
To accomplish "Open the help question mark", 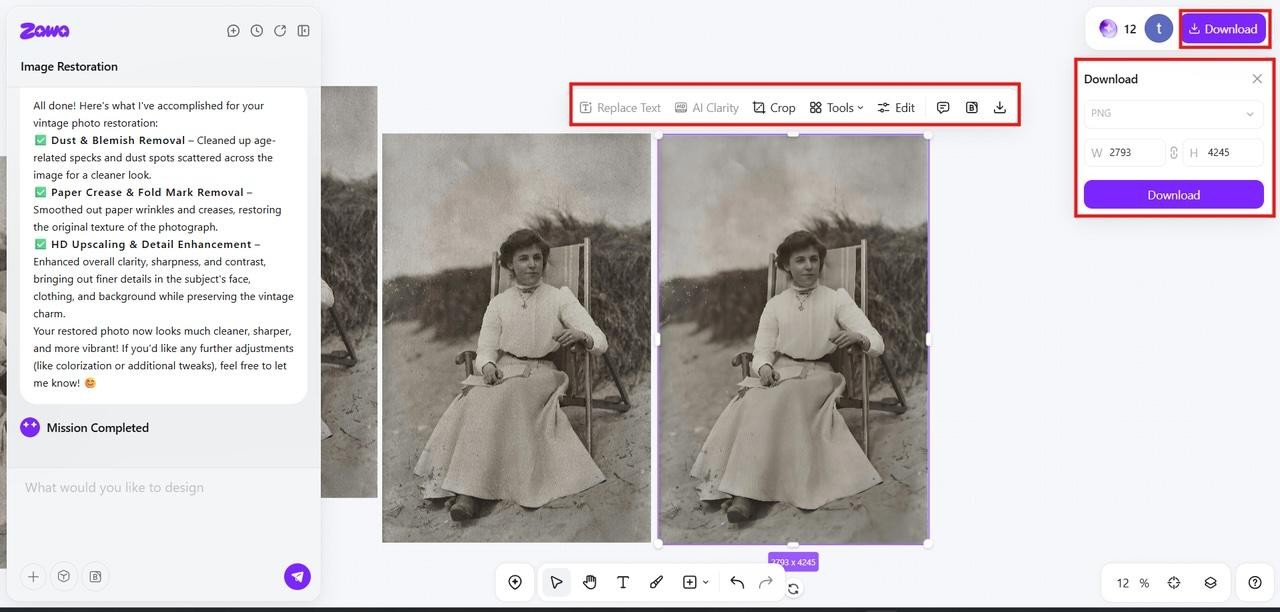I will point(1255,583).
